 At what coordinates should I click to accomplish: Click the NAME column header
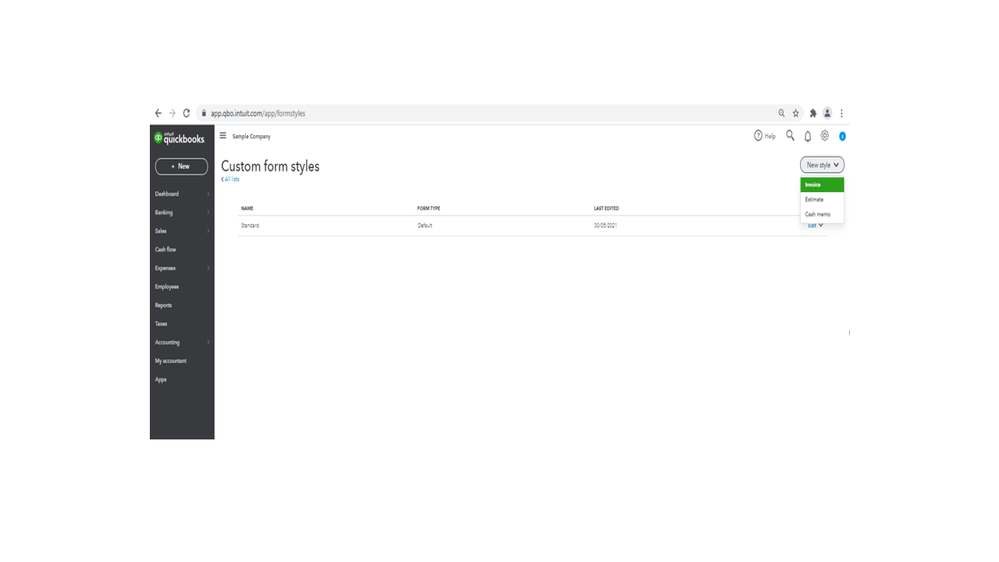tap(247, 208)
